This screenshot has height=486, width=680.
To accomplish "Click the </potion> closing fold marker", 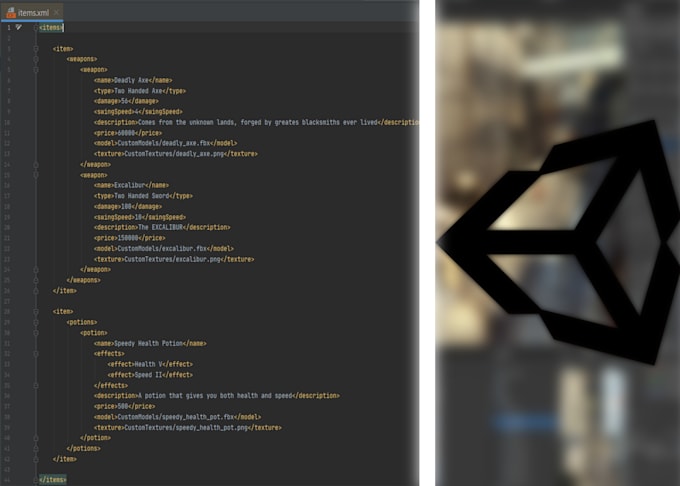I will 36,438.
